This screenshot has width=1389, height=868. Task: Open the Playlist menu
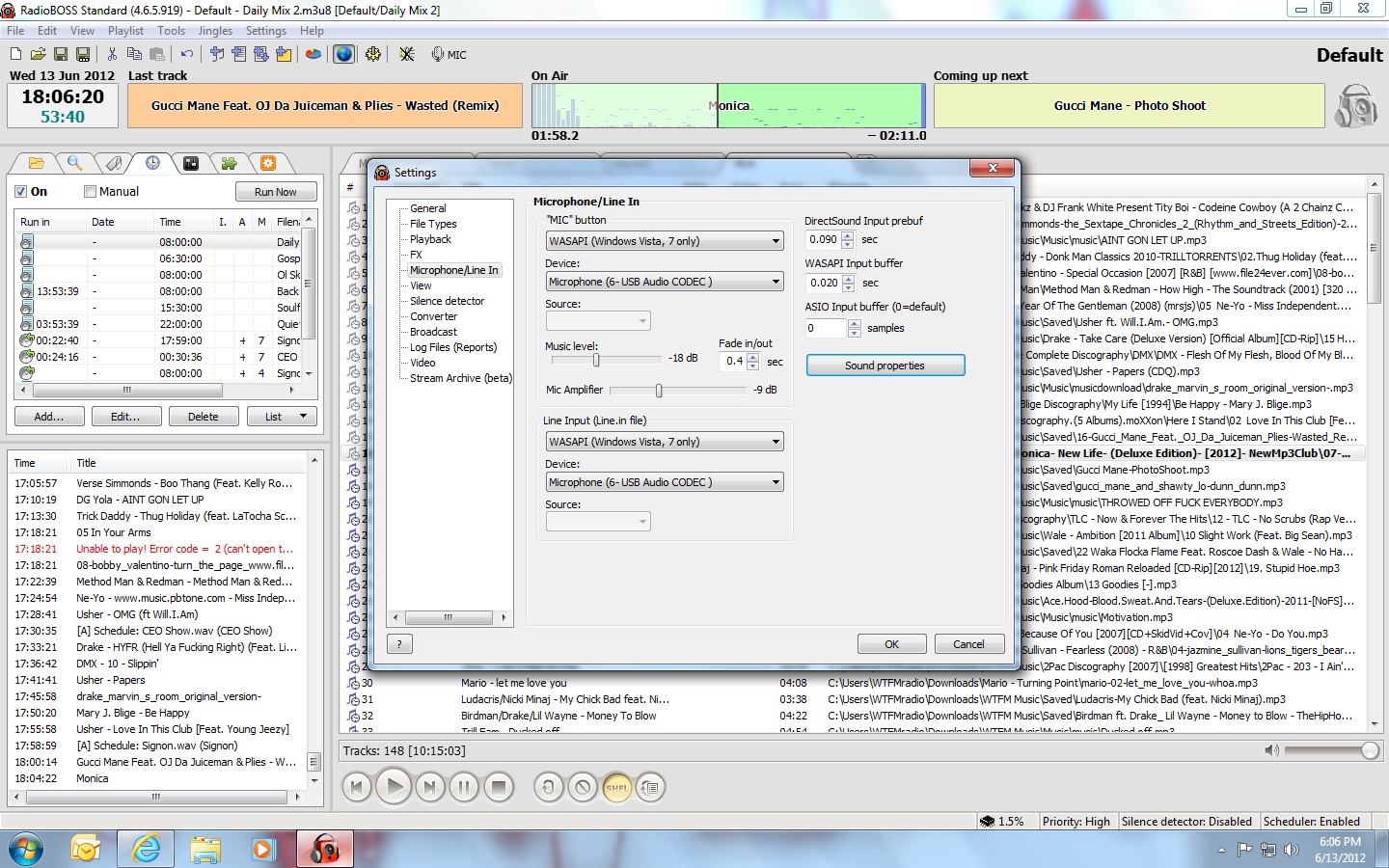click(x=125, y=31)
